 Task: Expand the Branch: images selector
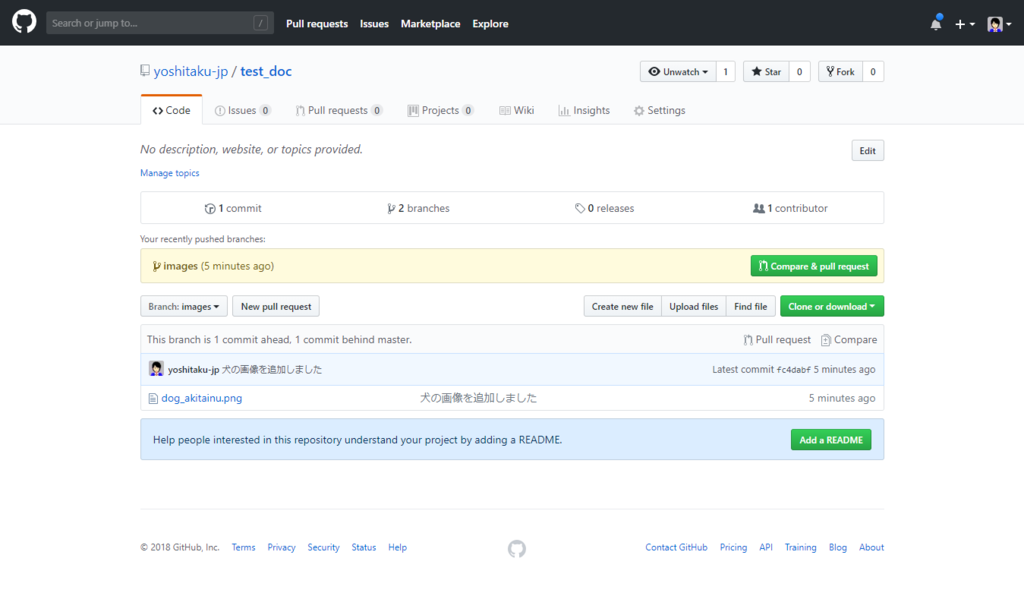[184, 307]
